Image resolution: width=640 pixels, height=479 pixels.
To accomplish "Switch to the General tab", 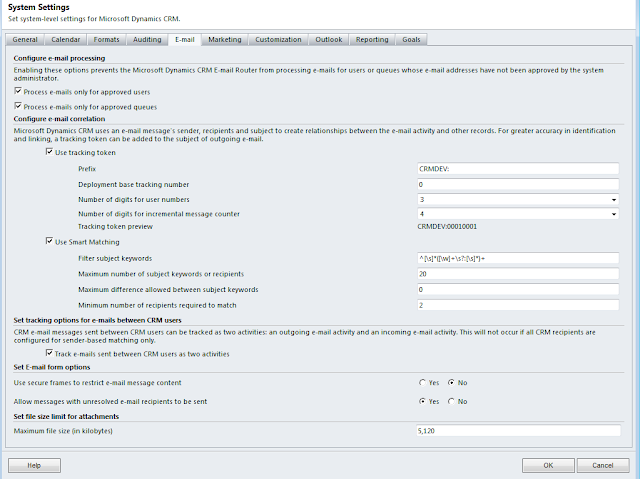I will 26,40.
